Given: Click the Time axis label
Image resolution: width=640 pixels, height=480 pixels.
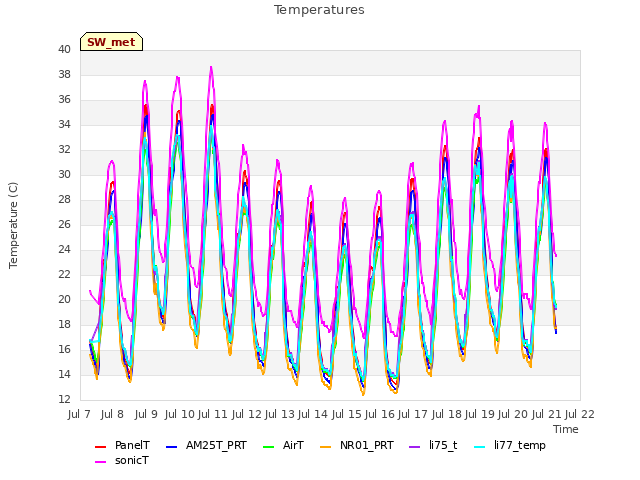Looking at the screenshot, I should (x=566, y=429).
